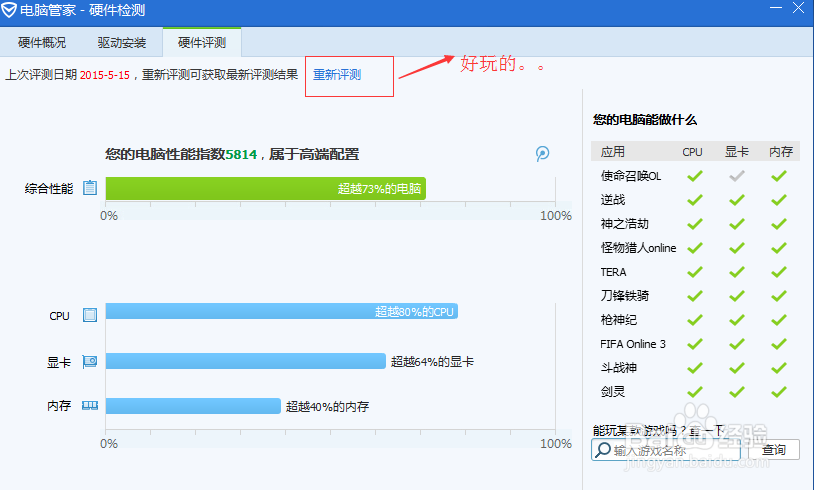Click the last test date 2015-5-15
Image resolution: width=814 pixels, height=490 pixels.
coord(105,75)
